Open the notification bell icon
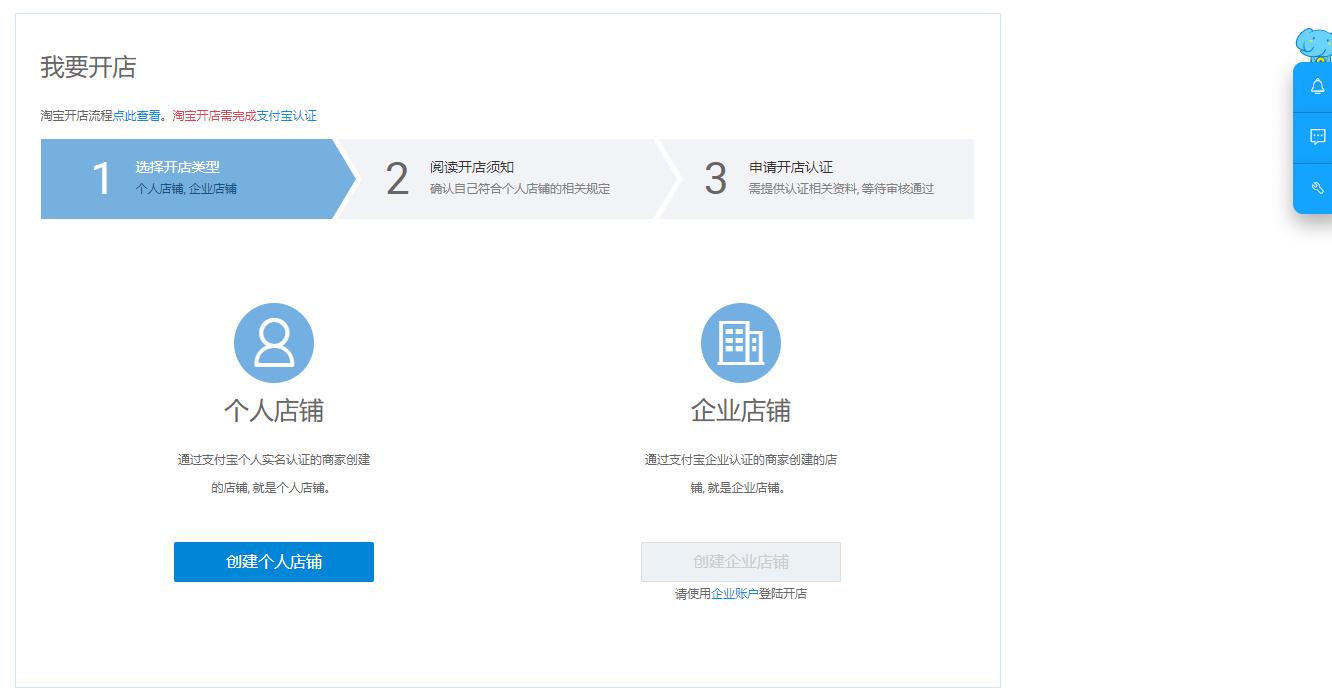This screenshot has width=1332, height=697. pyautogui.click(x=1317, y=87)
